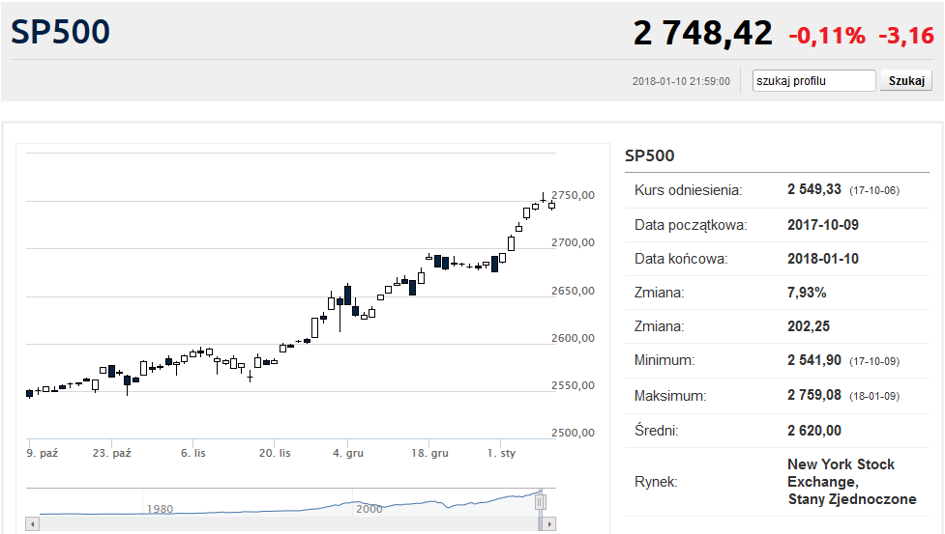The height and width of the screenshot is (534, 945).
Task: Click the navigator scrollbar right arrow
Action: click(x=550, y=523)
